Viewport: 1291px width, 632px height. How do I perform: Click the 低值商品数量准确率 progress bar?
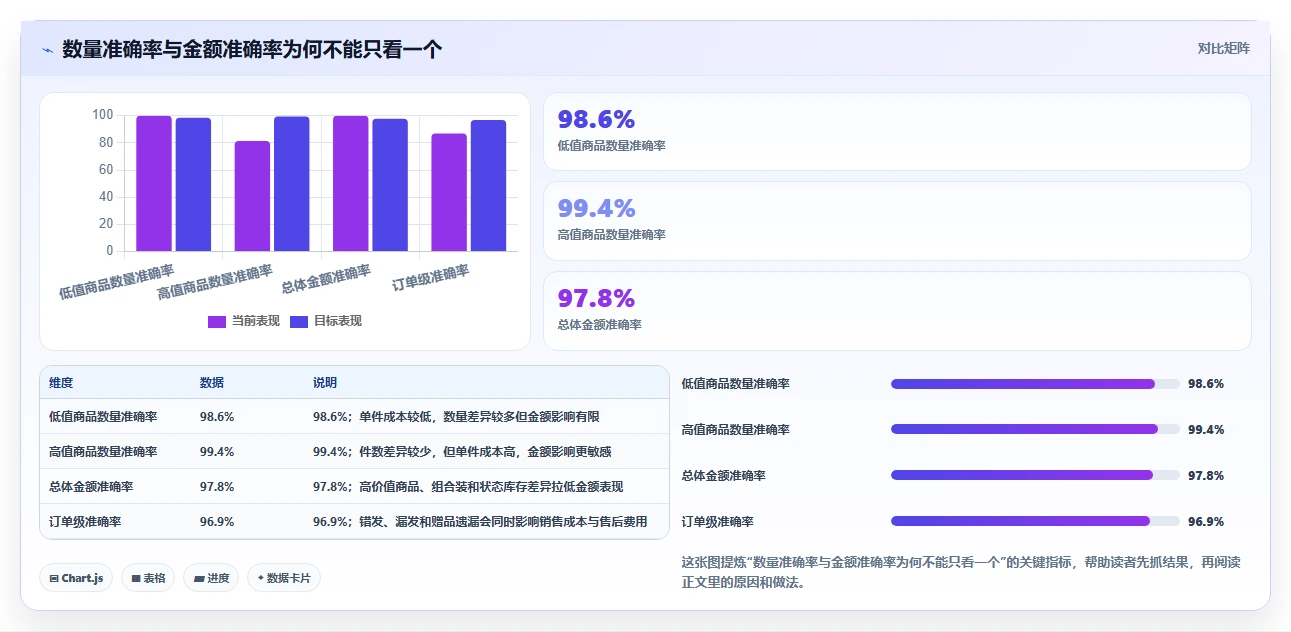pos(1035,383)
